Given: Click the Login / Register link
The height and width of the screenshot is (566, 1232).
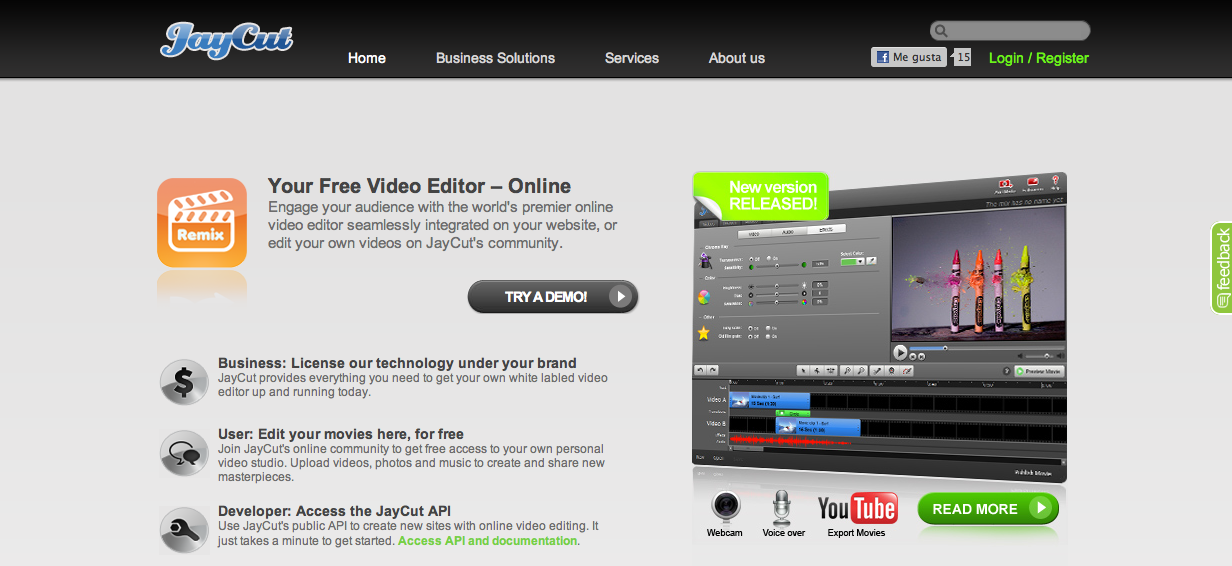Looking at the screenshot, I should [1039, 58].
